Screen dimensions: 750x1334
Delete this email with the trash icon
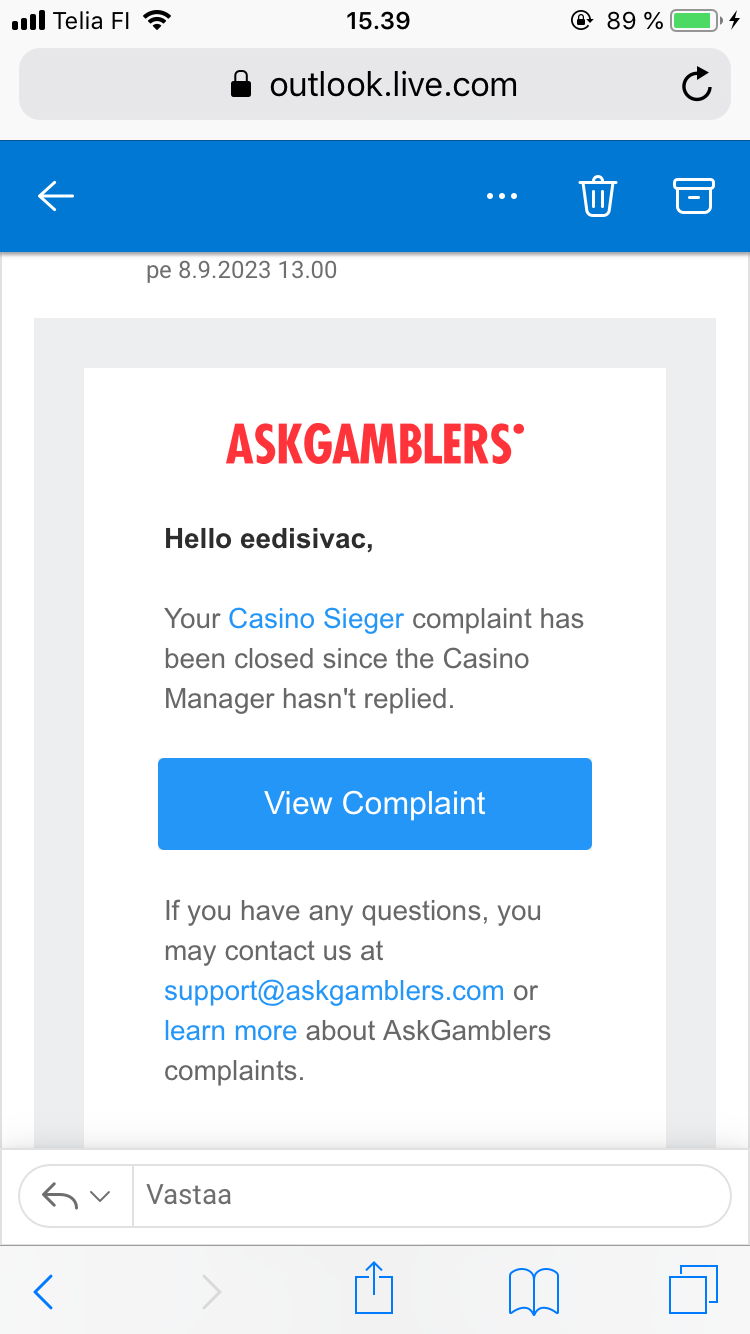598,196
